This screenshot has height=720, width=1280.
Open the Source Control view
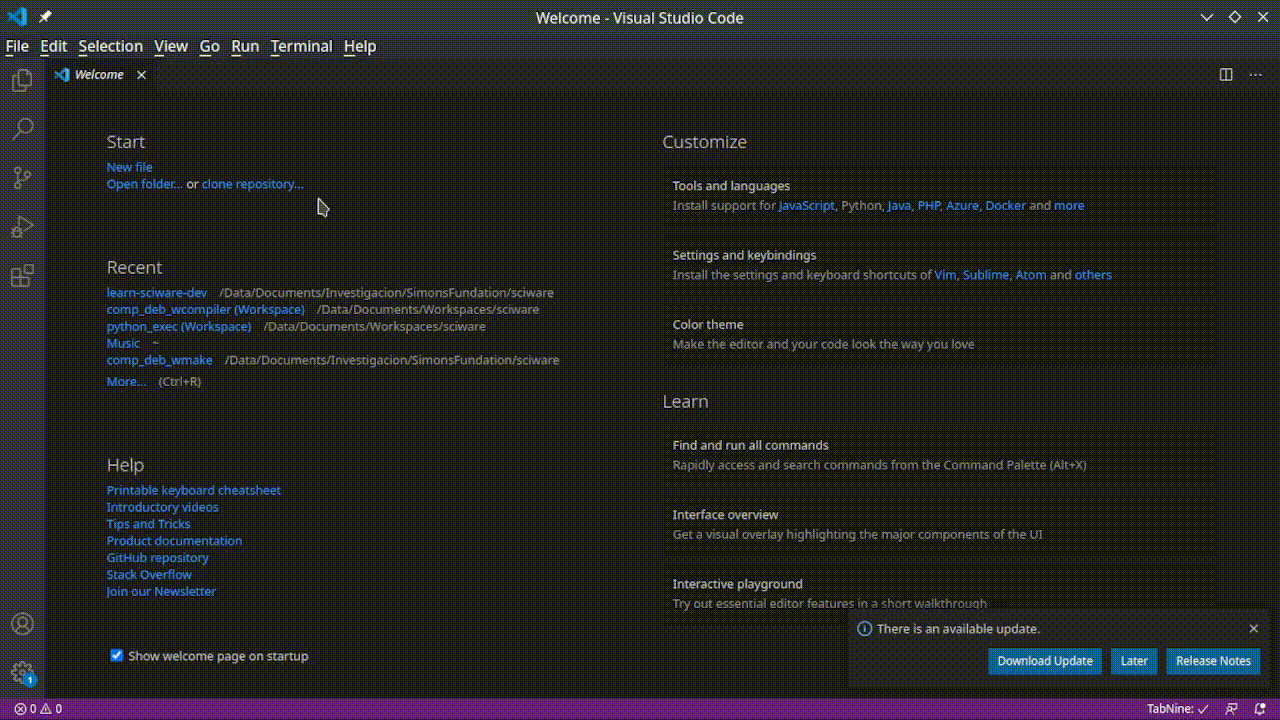click(22, 178)
